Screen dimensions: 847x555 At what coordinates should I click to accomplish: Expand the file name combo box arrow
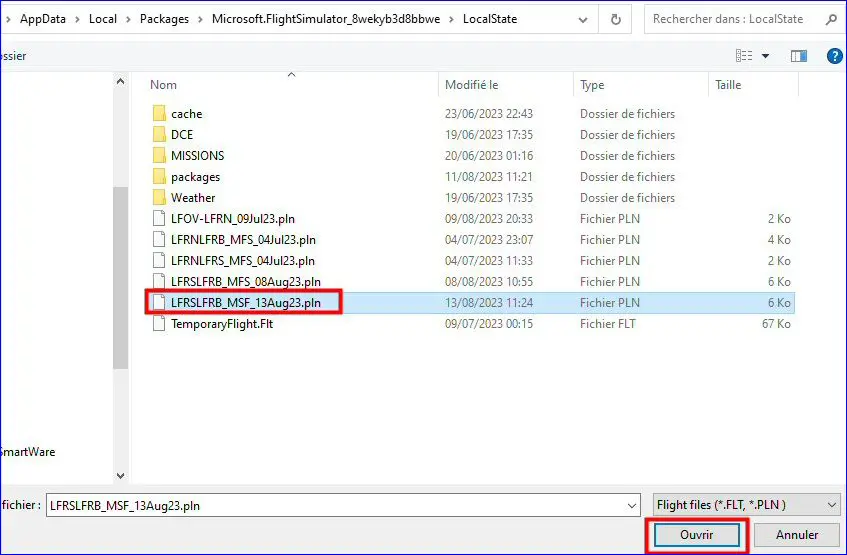tap(631, 506)
